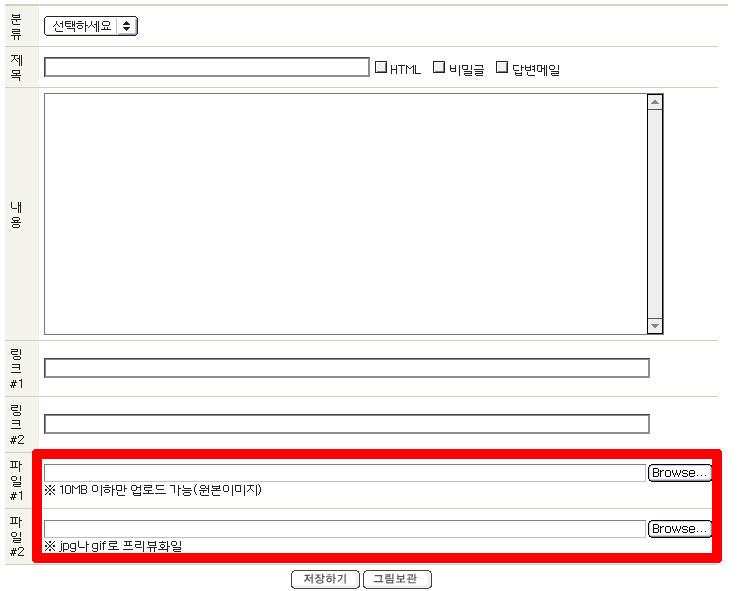Click the 파일 #1 file path field
Image resolution: width=740 pixels, height=591 pixels.
click(344, 473)
